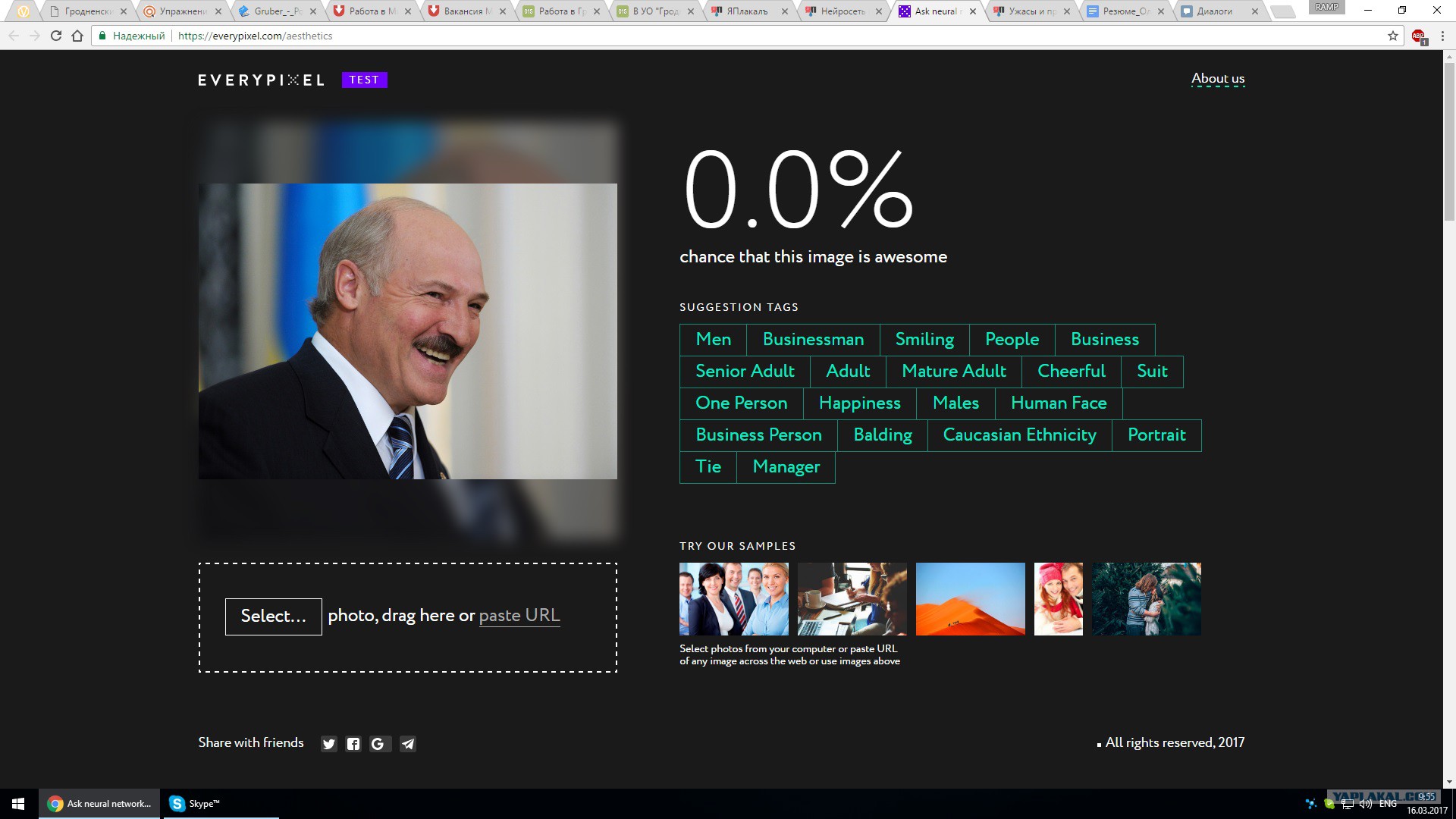Share result on Facebook icon
The width and height of the screenshot is (1456, 819).
tap(353, 744)
